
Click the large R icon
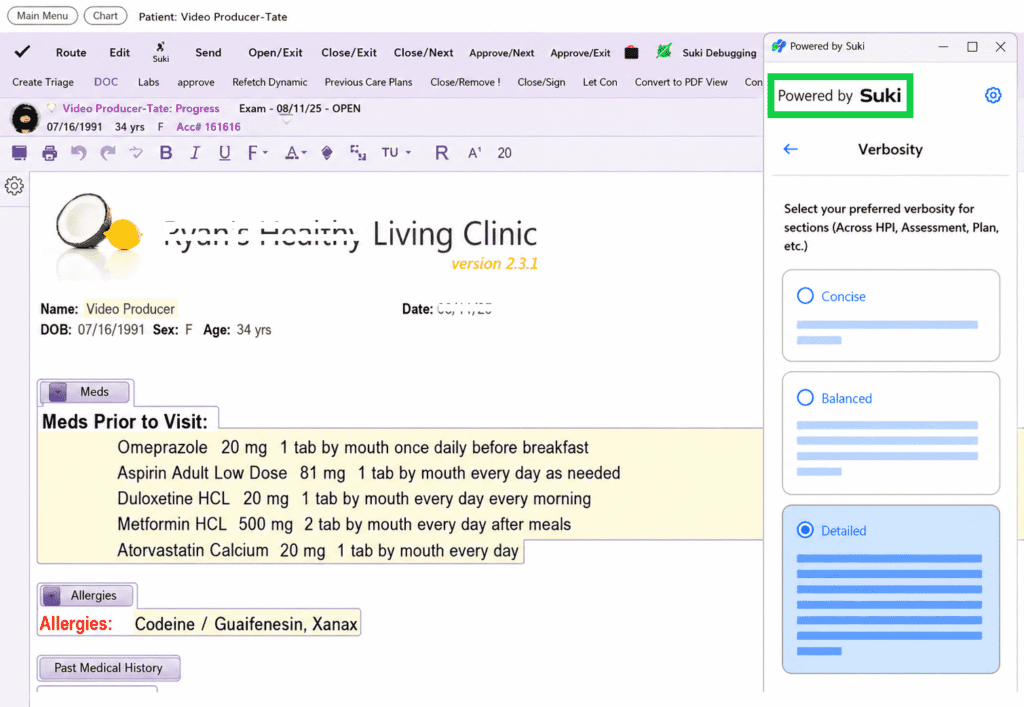click(x=441, y=153)
